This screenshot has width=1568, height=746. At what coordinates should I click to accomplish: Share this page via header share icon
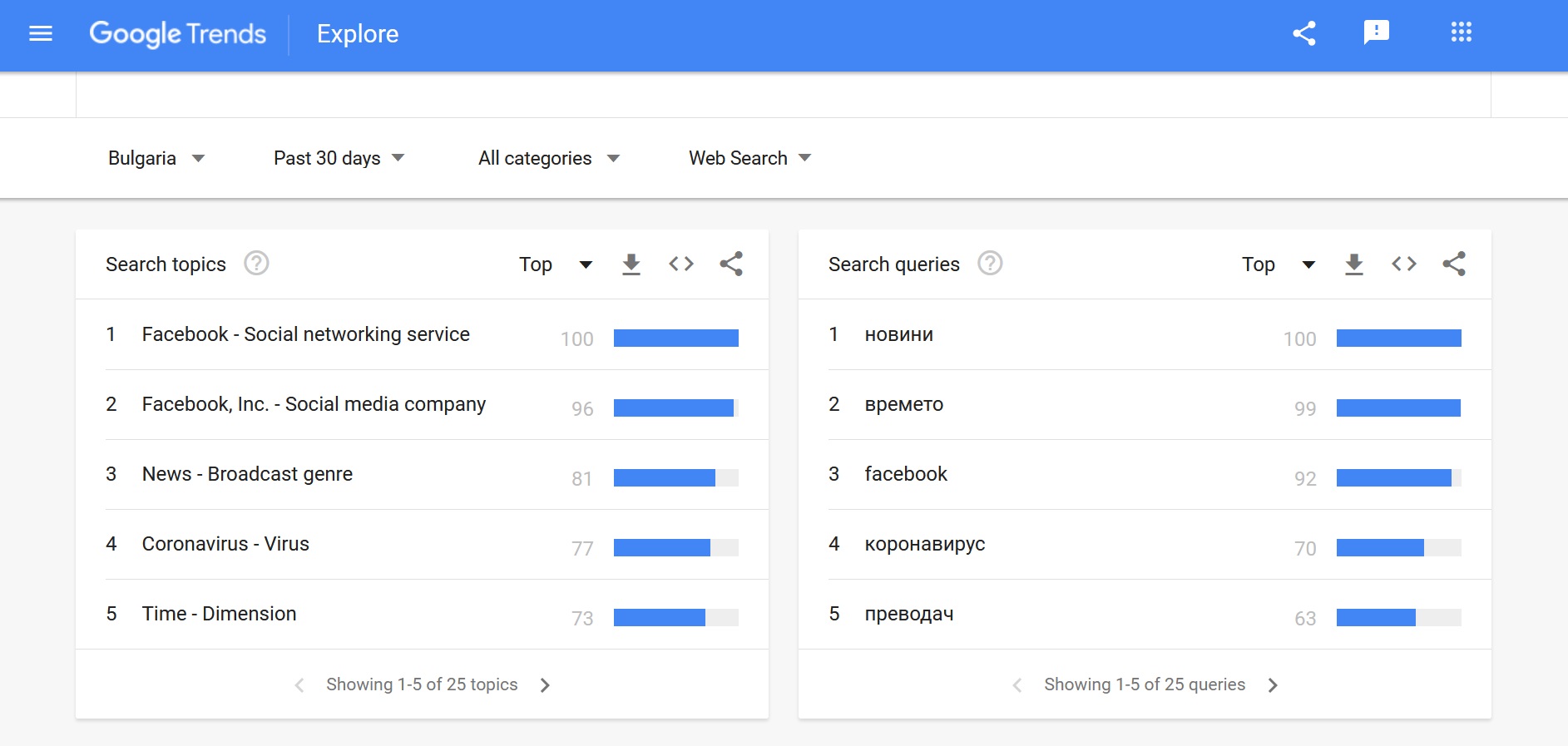pyautogui.click(x=1304, y=33)
